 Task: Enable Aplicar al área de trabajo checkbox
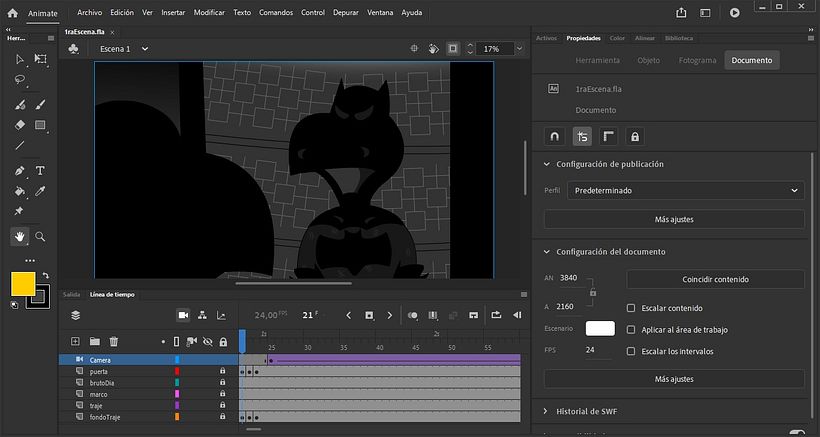pos(631,330)
